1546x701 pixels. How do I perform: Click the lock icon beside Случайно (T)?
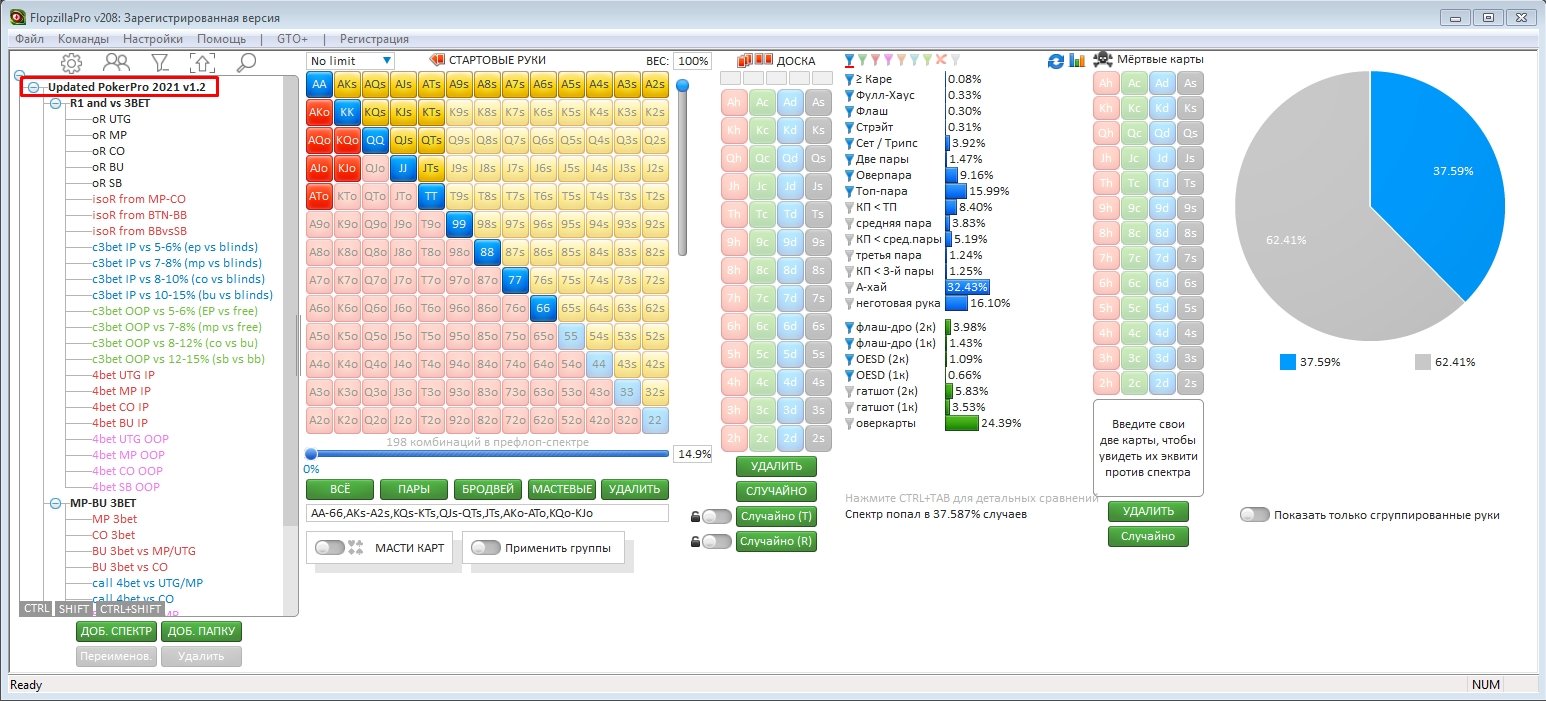point(694,516)
